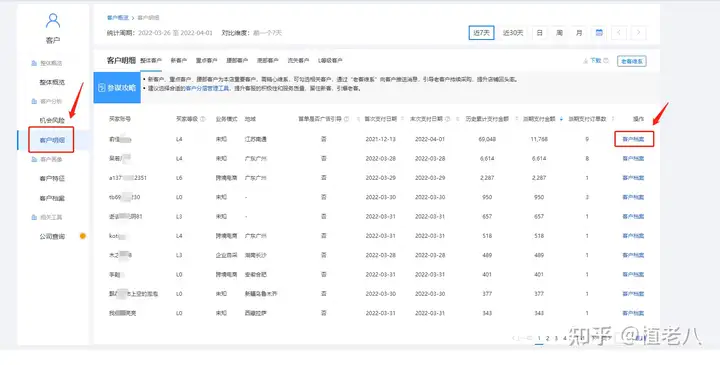The height and width of the screenshot is (365, 720).
Task: Switch granularity to 月
Action: point(579,33)
